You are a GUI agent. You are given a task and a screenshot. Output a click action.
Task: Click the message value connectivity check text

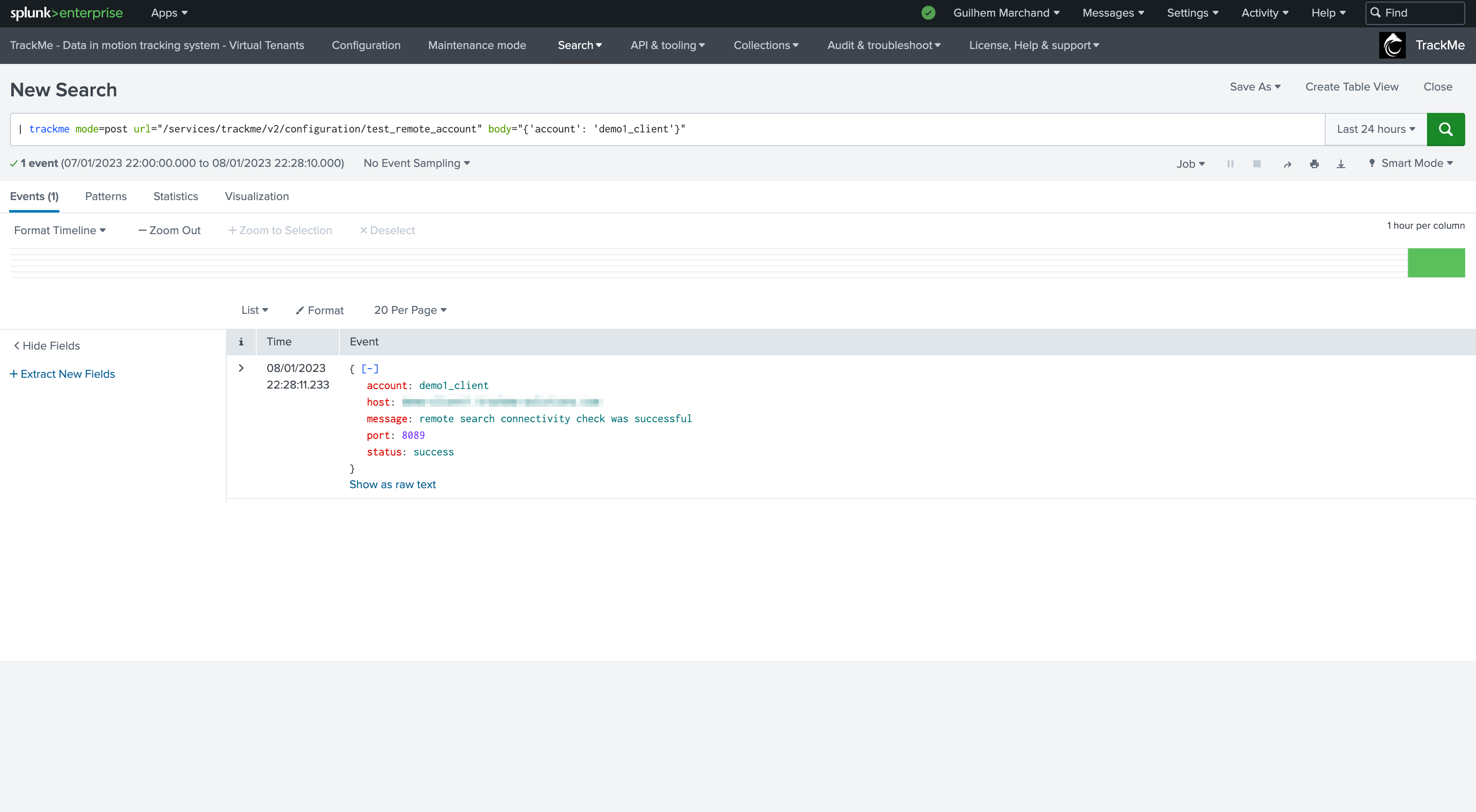[x=555, y=419]
